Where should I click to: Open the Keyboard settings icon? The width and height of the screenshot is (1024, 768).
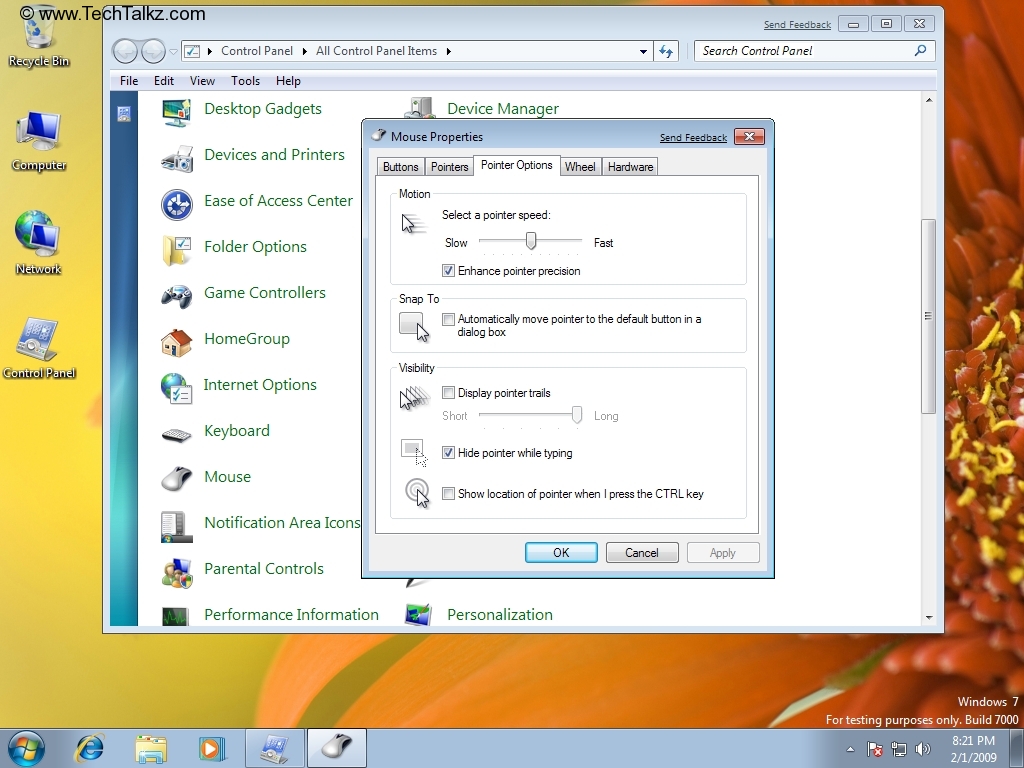[x=237, y=431]
